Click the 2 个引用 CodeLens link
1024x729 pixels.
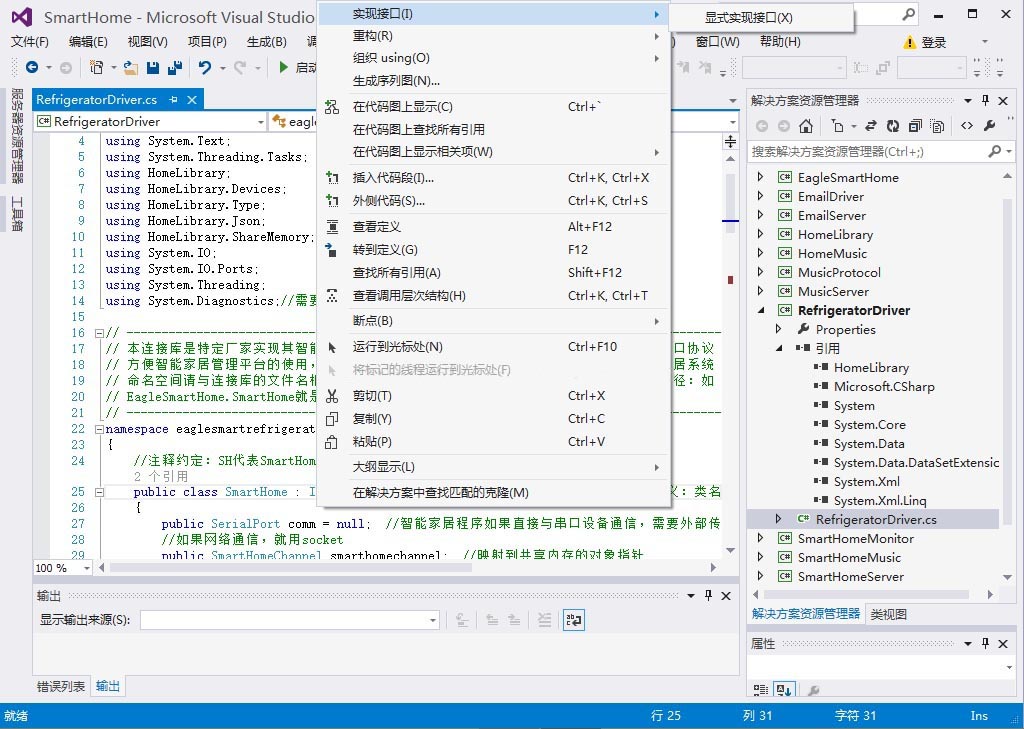pyautogui.click(x=161, y=476)
